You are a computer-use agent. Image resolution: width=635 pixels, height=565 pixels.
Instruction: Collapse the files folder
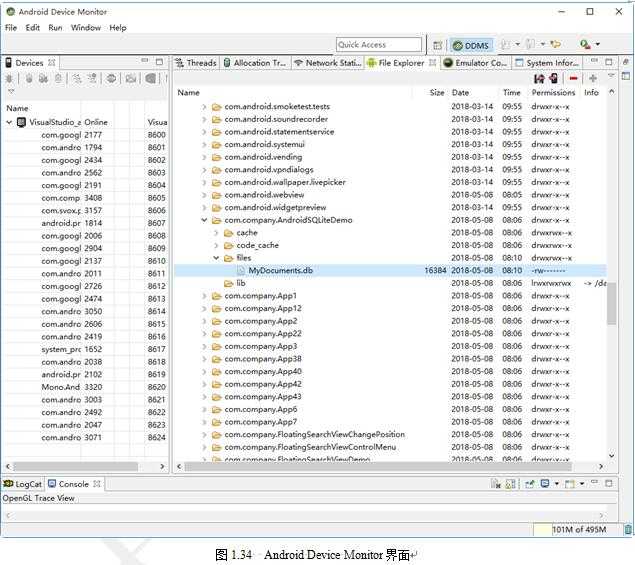tap(216, 258)
